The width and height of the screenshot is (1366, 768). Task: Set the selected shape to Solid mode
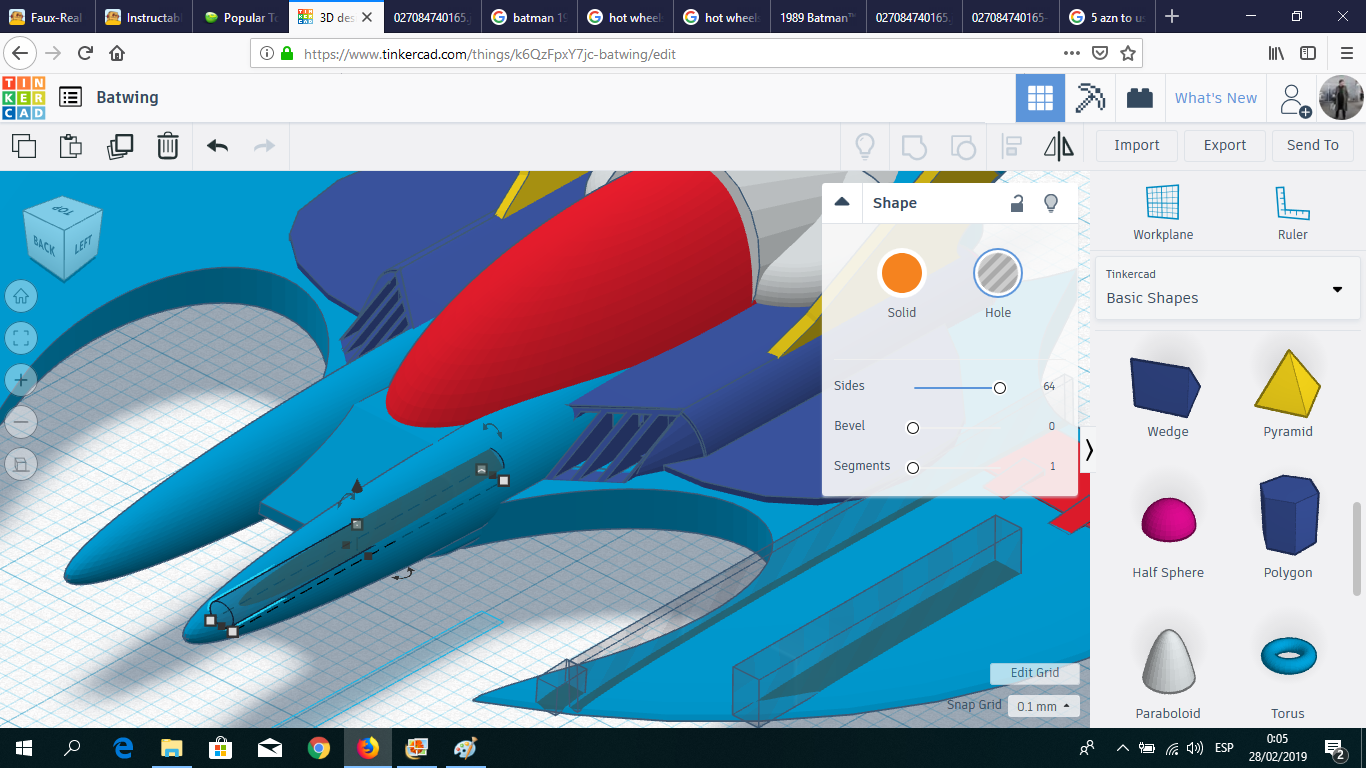[x=901, y=272]
